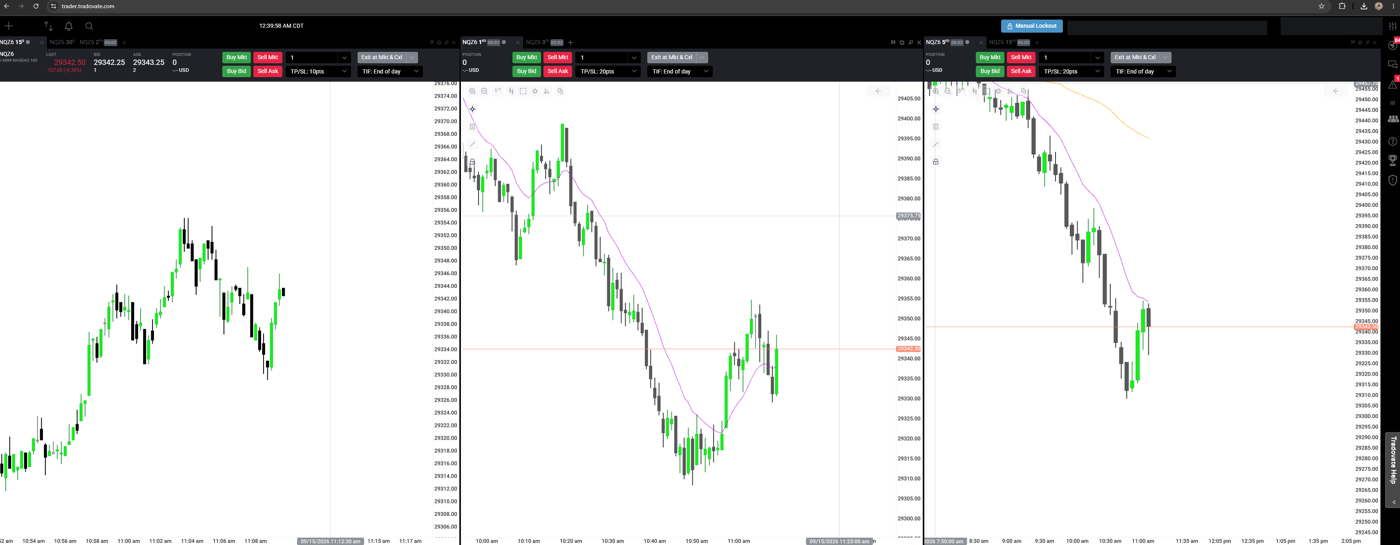Toggle the lock icon in the right chart sidebar
1400x545 pixels.
[x=936, y=162]
